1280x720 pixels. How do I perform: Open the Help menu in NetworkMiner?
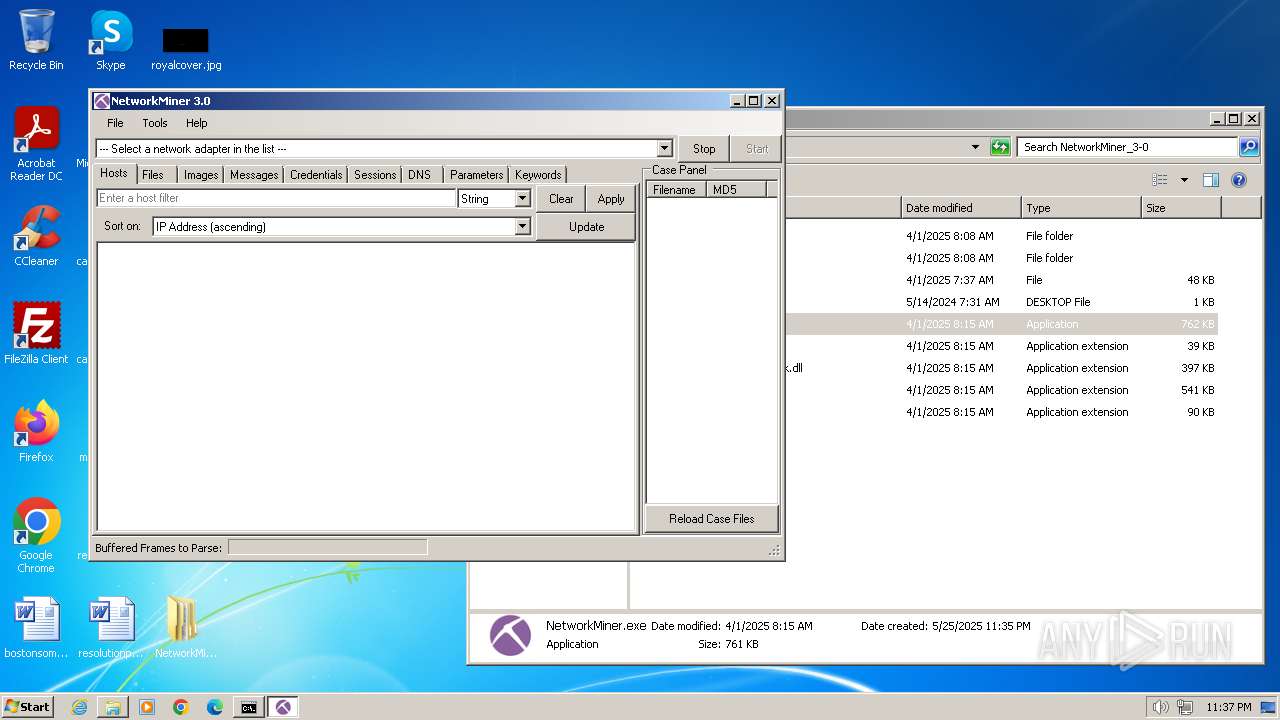(196, 123)
